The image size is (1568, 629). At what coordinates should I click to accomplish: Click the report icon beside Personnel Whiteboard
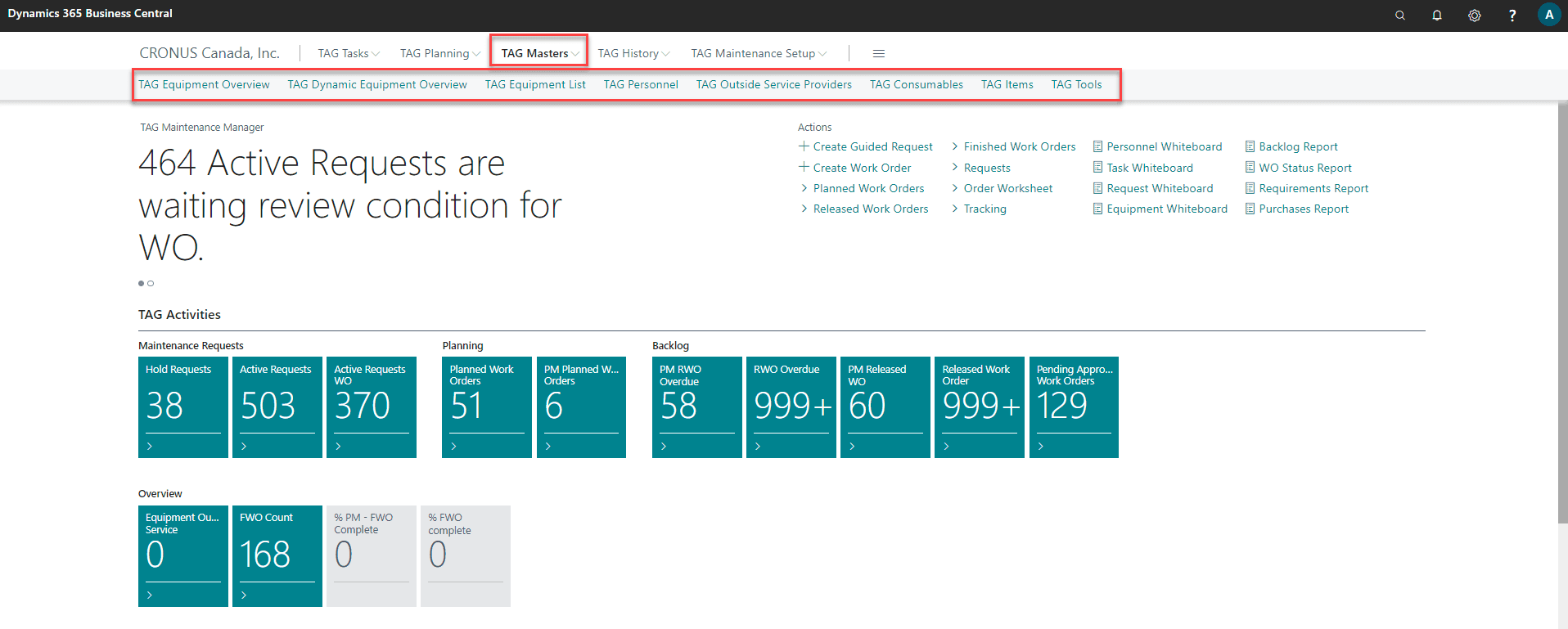coord(1098,146)
